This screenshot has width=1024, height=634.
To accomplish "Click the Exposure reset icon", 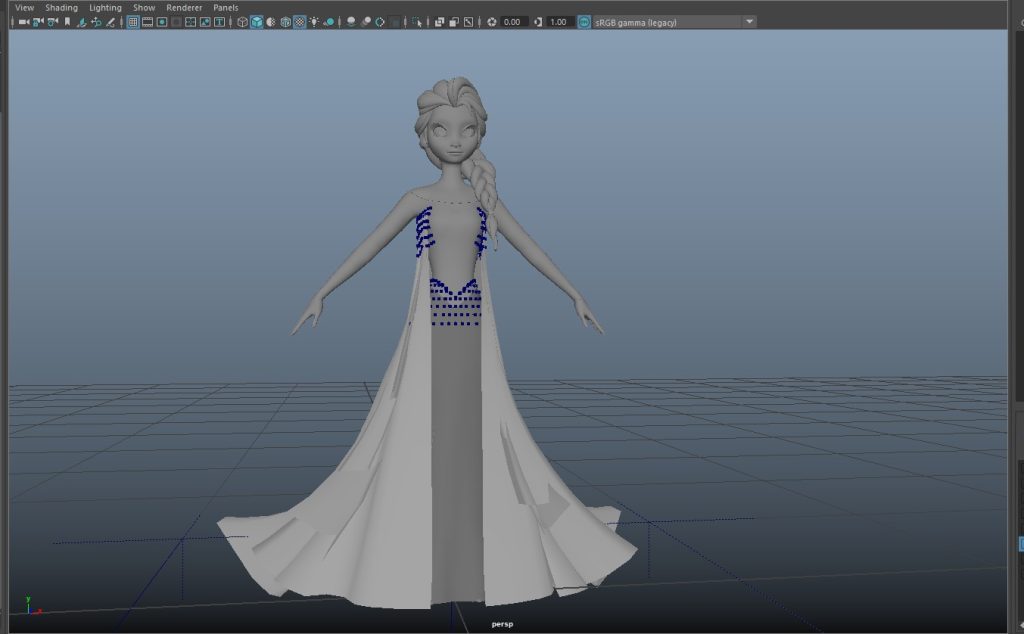I will pos(492,22).
